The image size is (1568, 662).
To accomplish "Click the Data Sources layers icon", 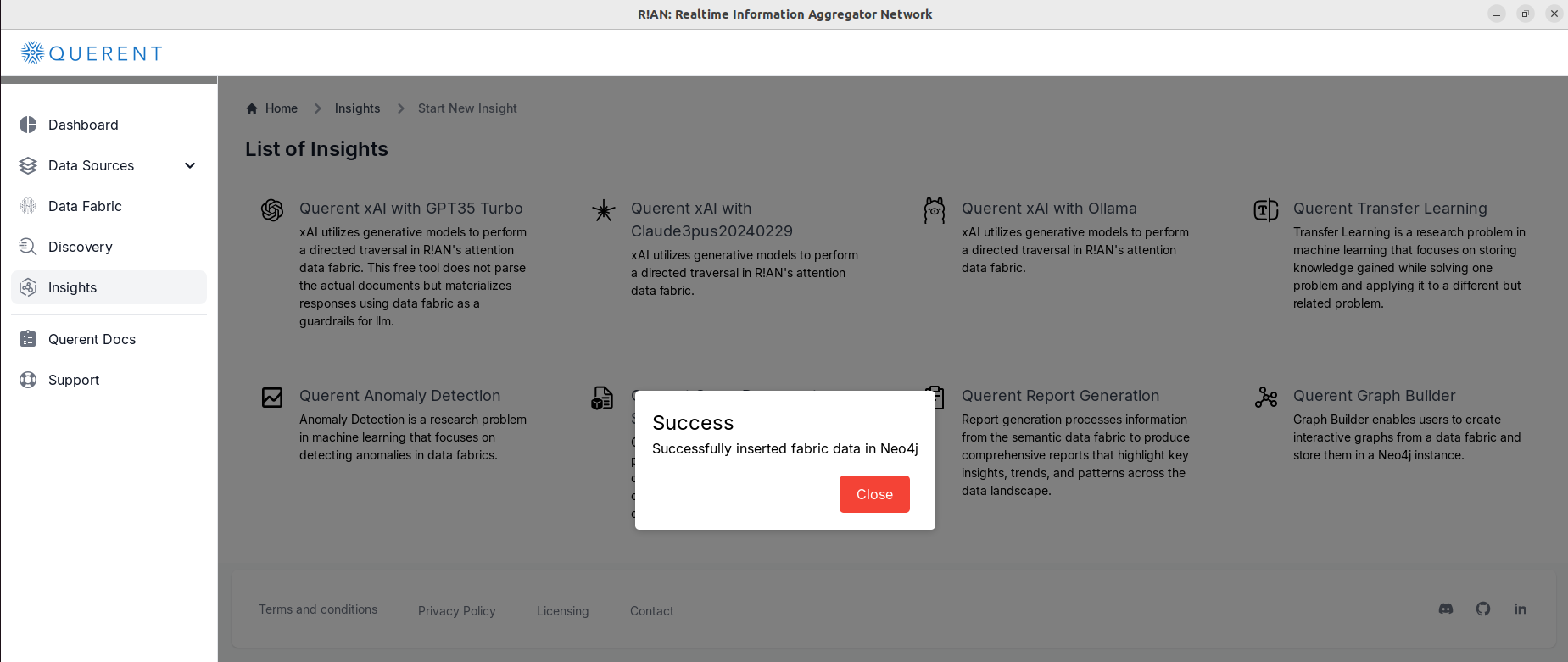I will [28, 165].
